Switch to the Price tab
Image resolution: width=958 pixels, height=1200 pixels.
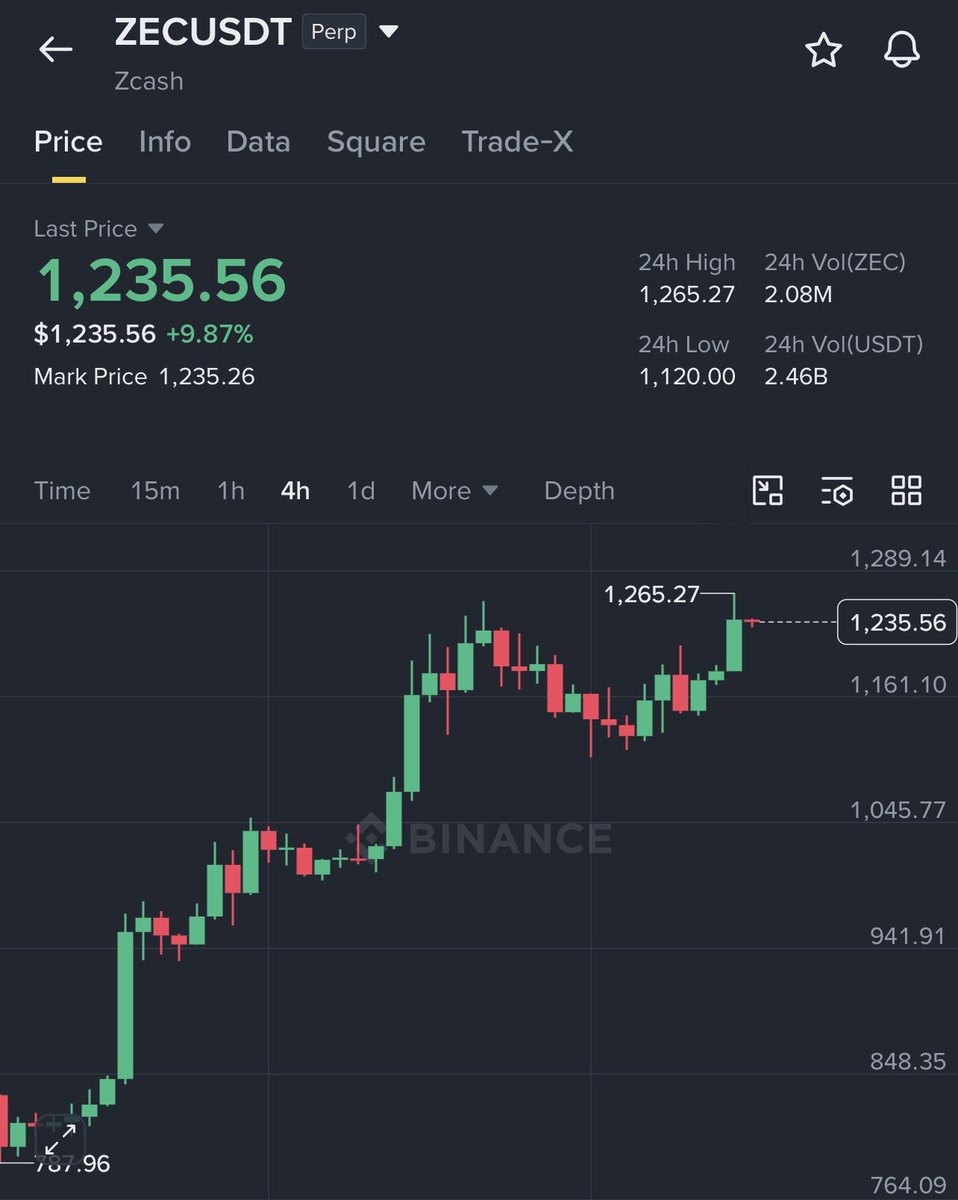pos(68,142)
